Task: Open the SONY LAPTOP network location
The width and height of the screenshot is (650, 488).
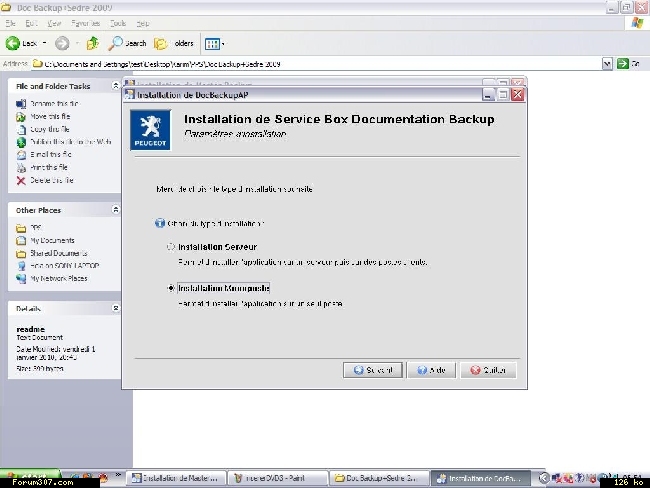Action: pos(65,266)
